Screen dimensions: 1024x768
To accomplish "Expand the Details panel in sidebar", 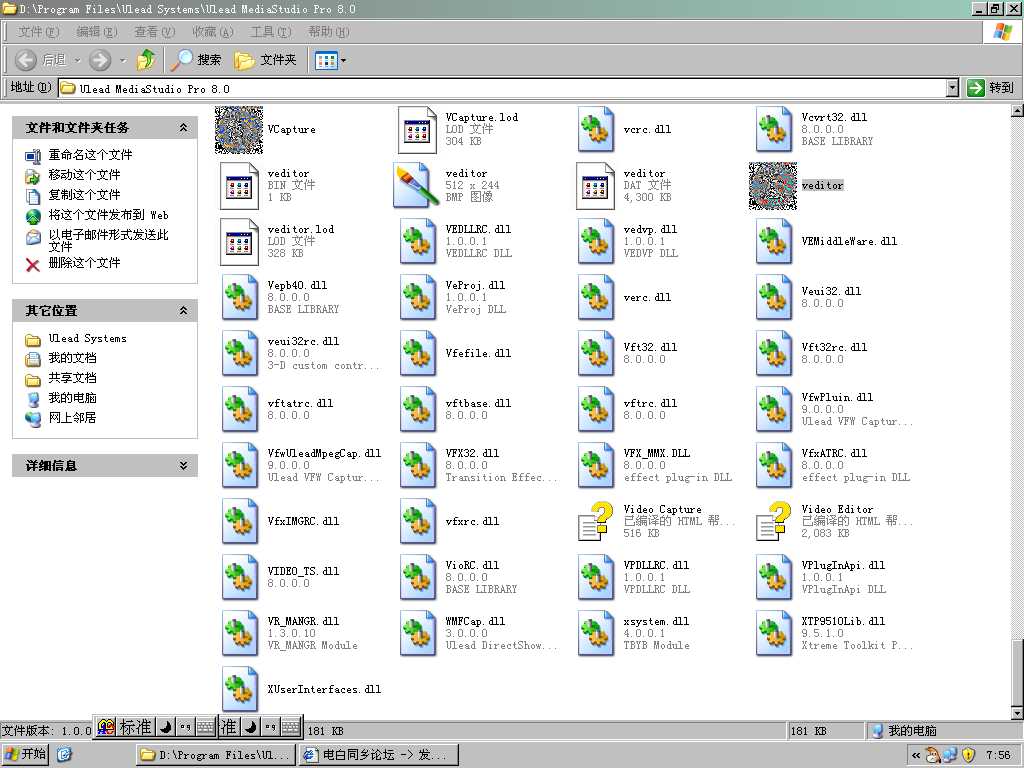I will point(183,466).
